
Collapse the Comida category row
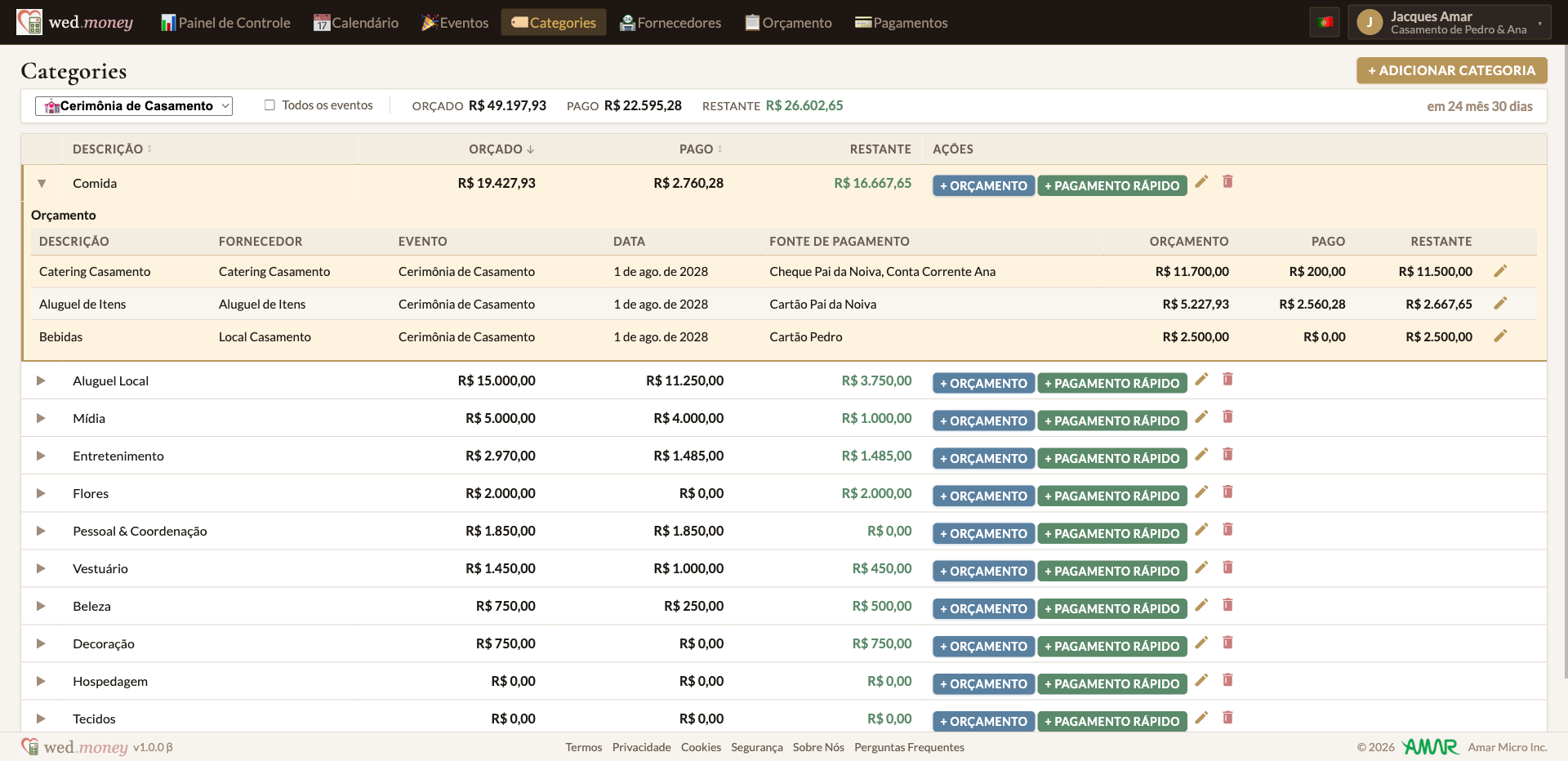pos(42,184)
